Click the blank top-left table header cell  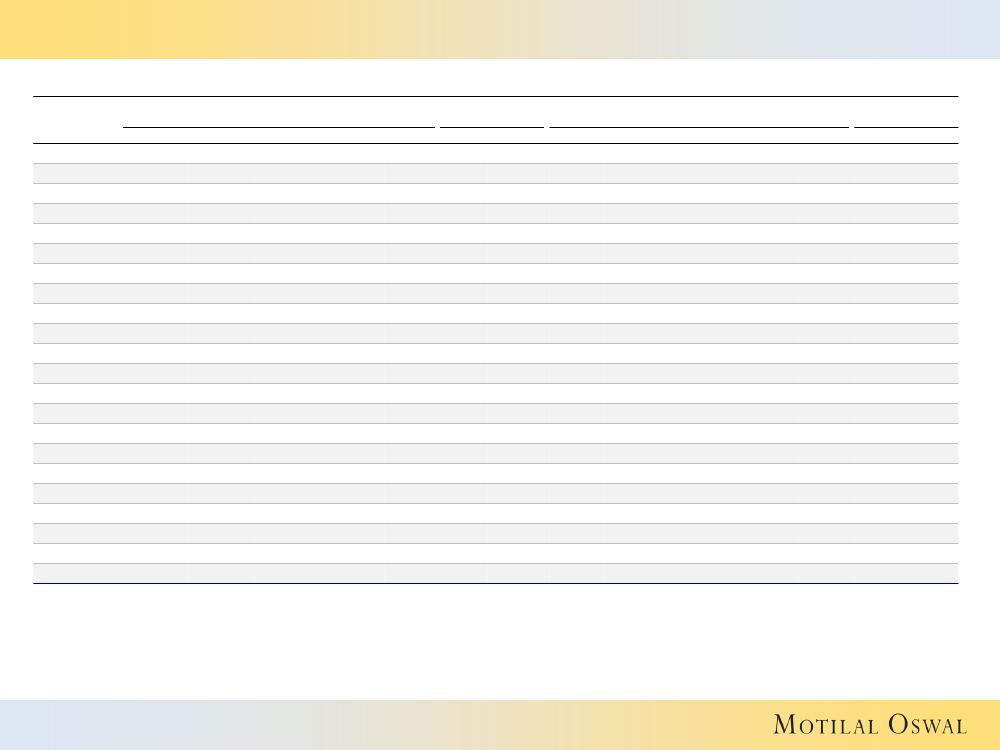coord(77,120)
